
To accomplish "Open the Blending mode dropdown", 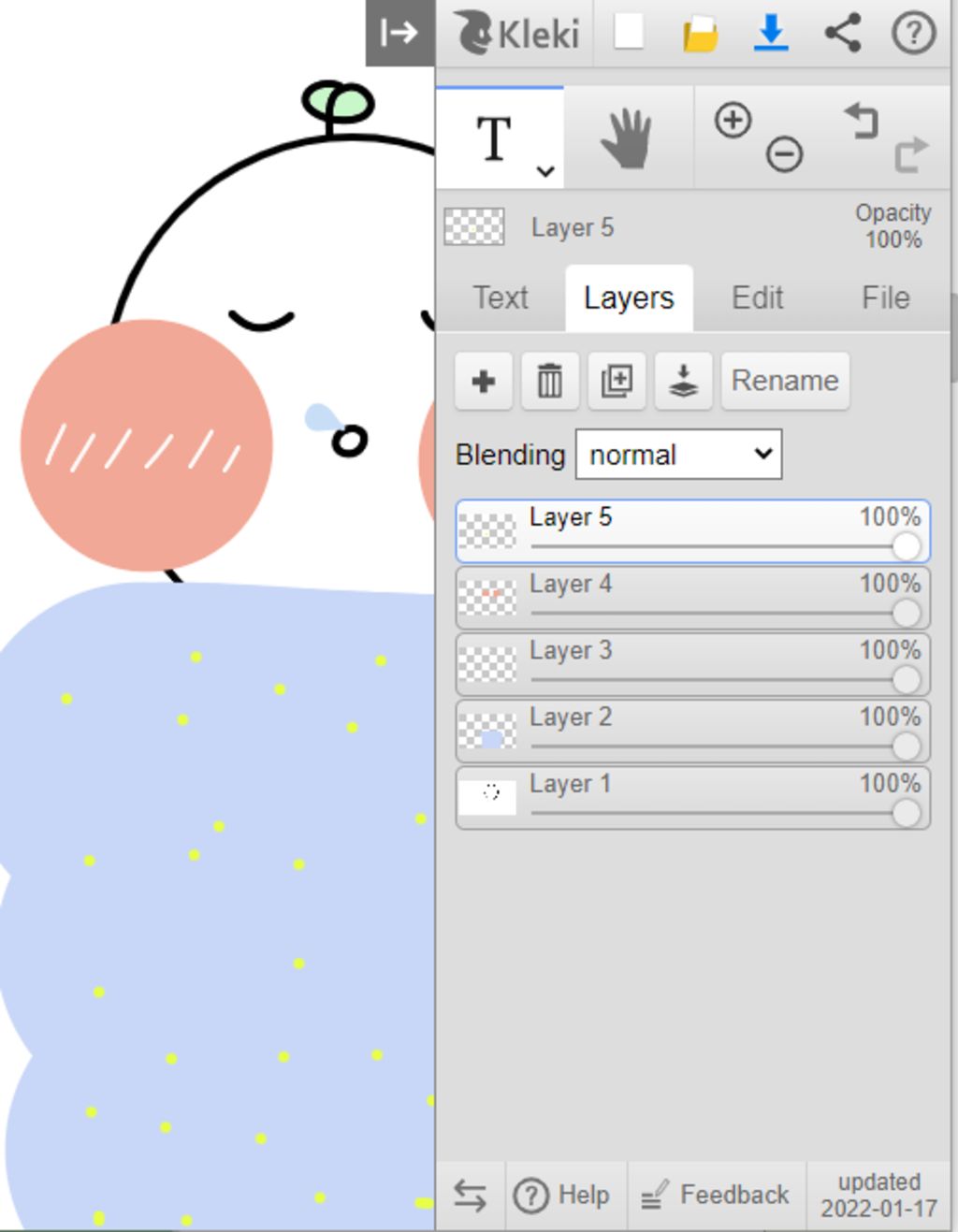I will [678, 455].
